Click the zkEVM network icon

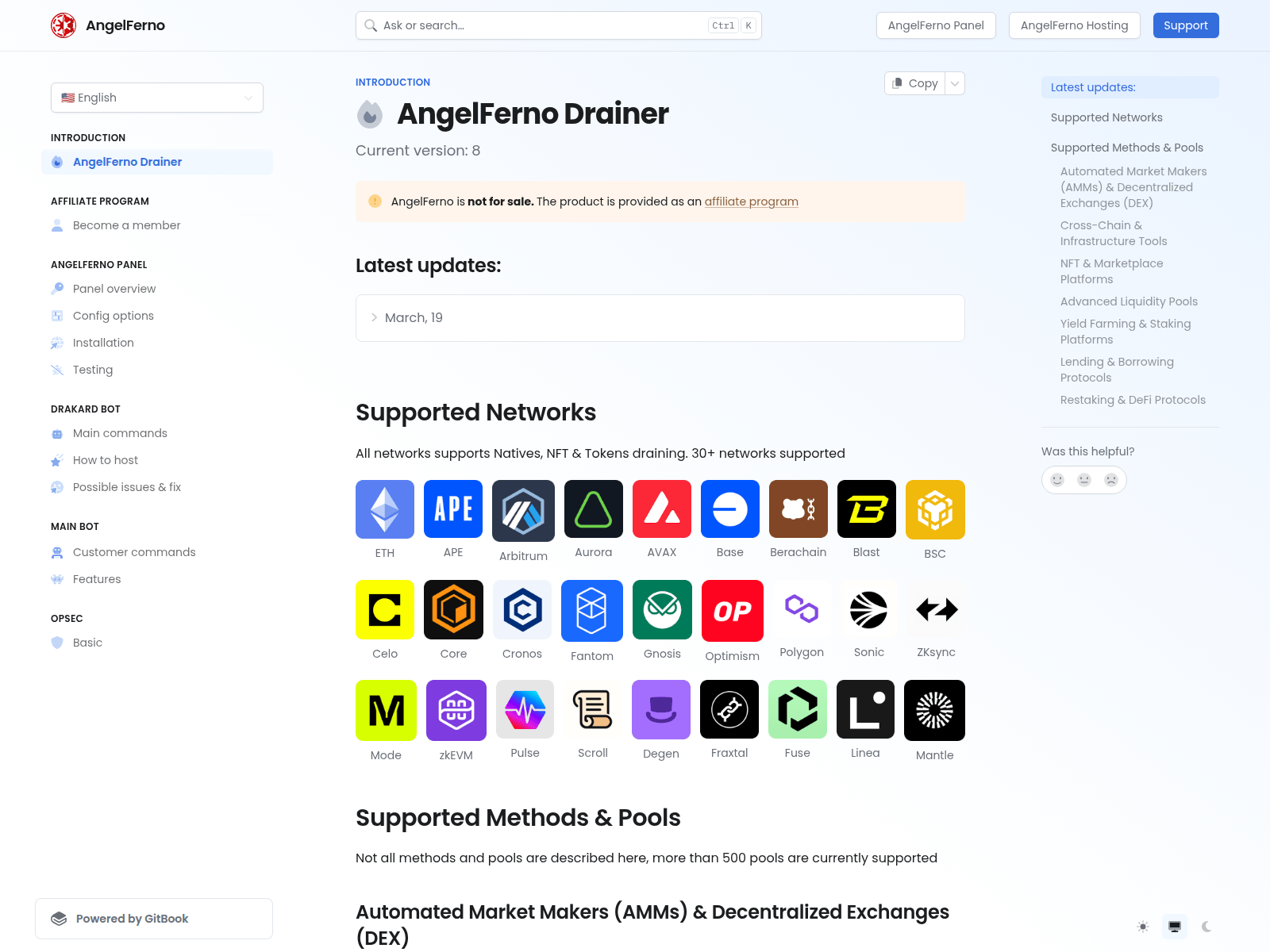456,711
